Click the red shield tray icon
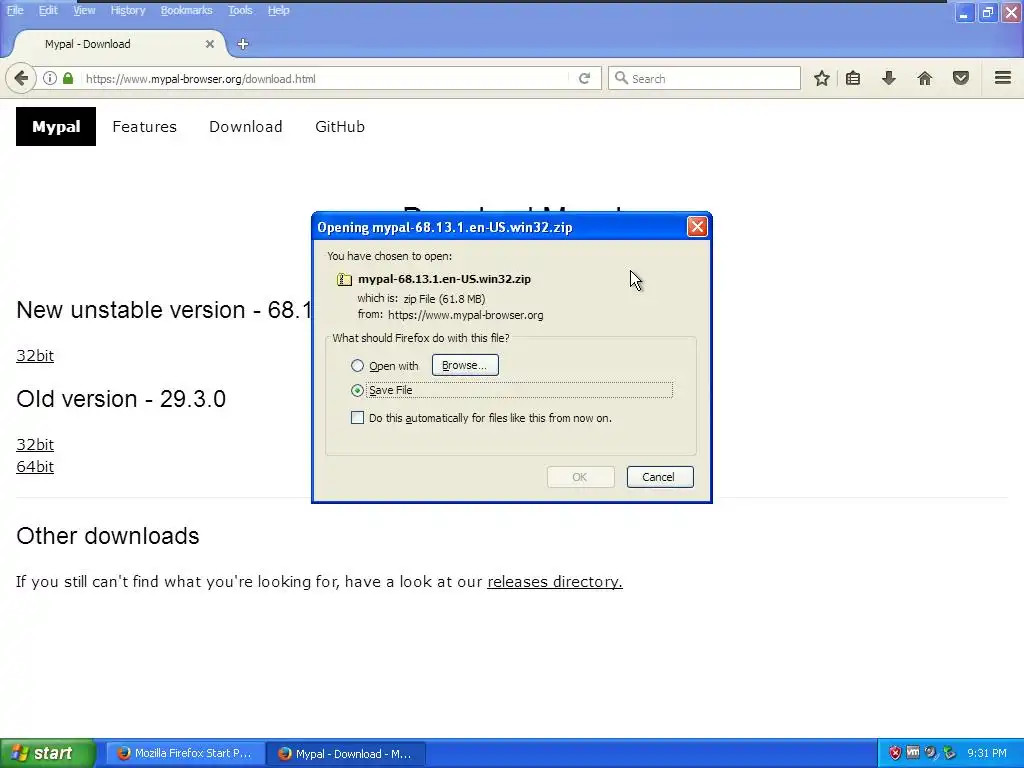1024x768 pixels. coord(895,753)
